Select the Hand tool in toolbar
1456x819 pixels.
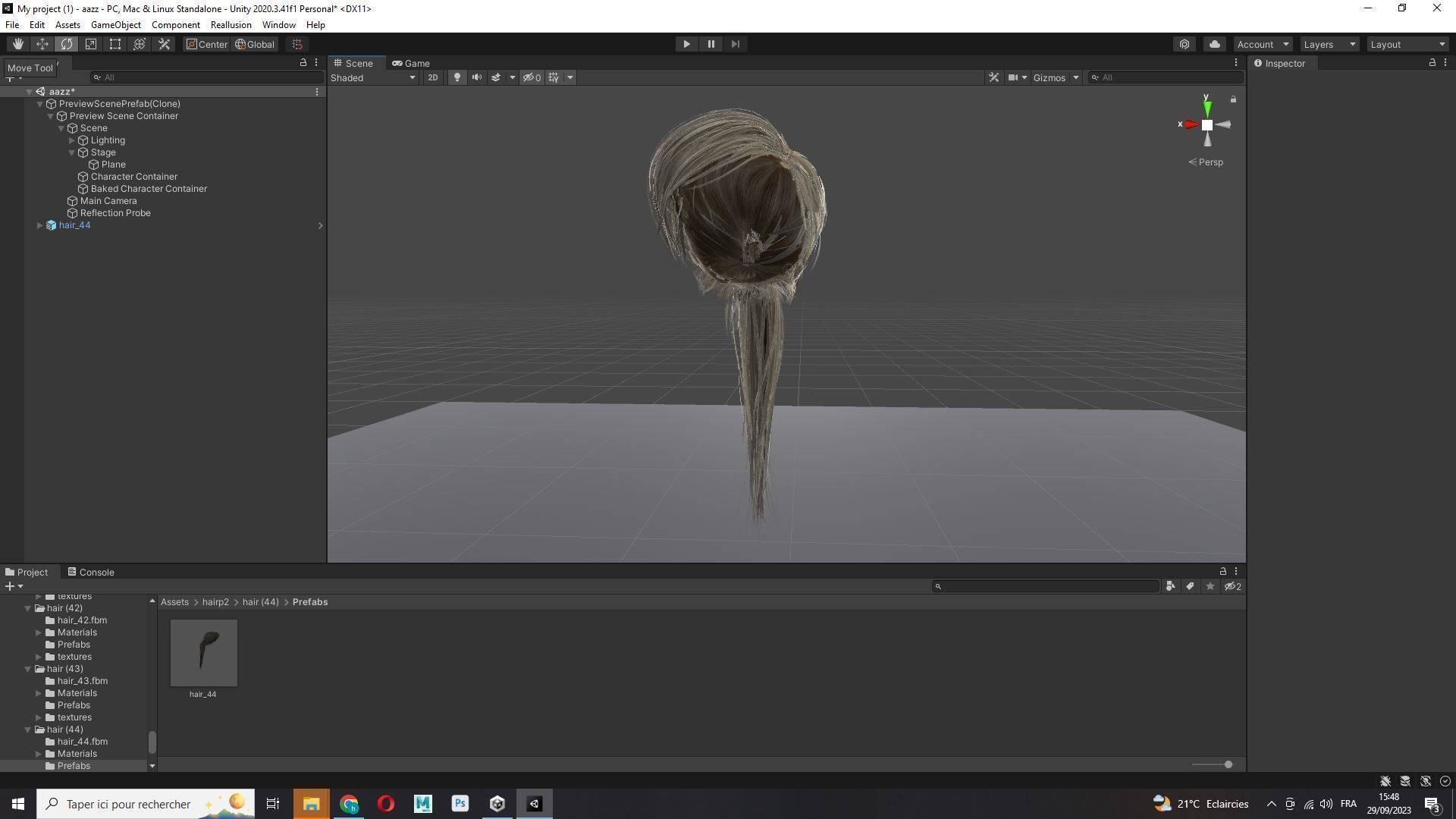pos(18,44)
